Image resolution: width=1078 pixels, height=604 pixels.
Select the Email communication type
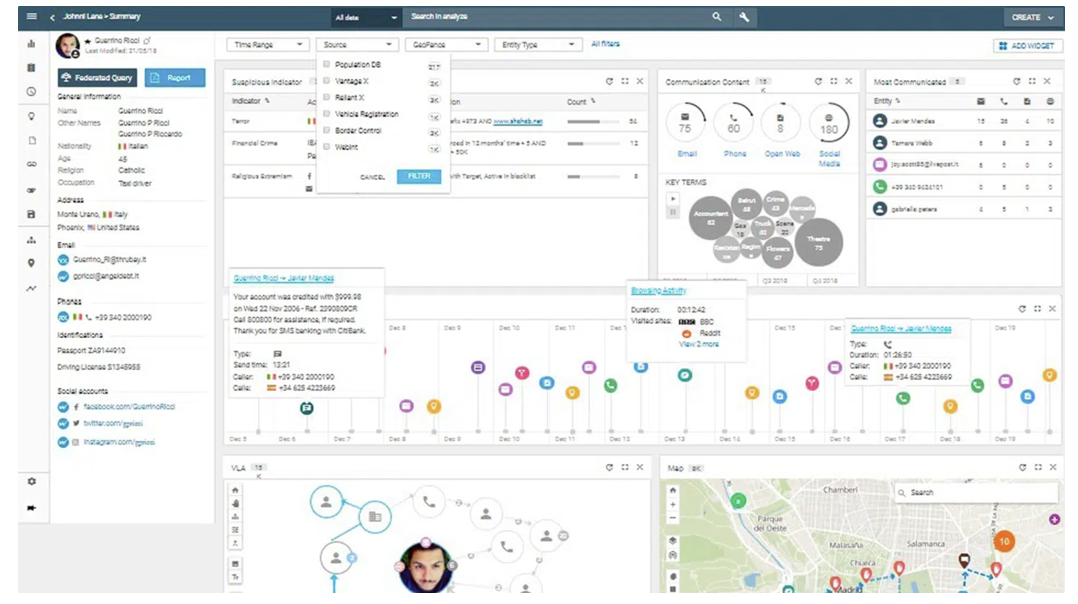(x=685, y=124)
